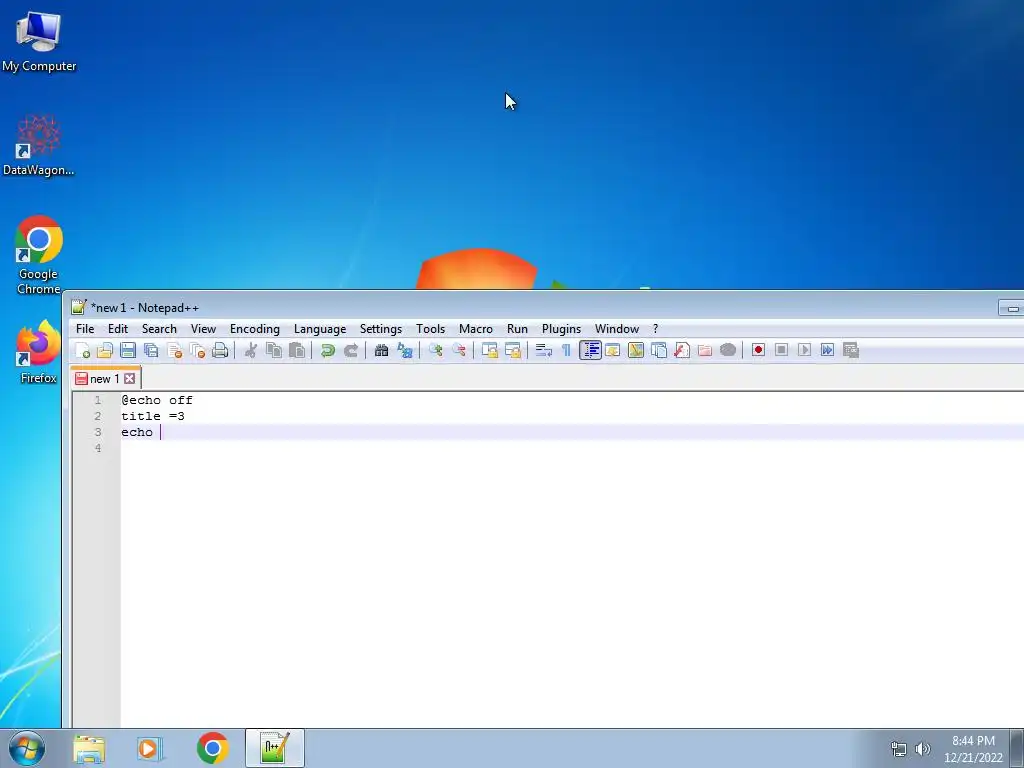
Task: Print the document via printer icon
Action: (x=220, y=351)
